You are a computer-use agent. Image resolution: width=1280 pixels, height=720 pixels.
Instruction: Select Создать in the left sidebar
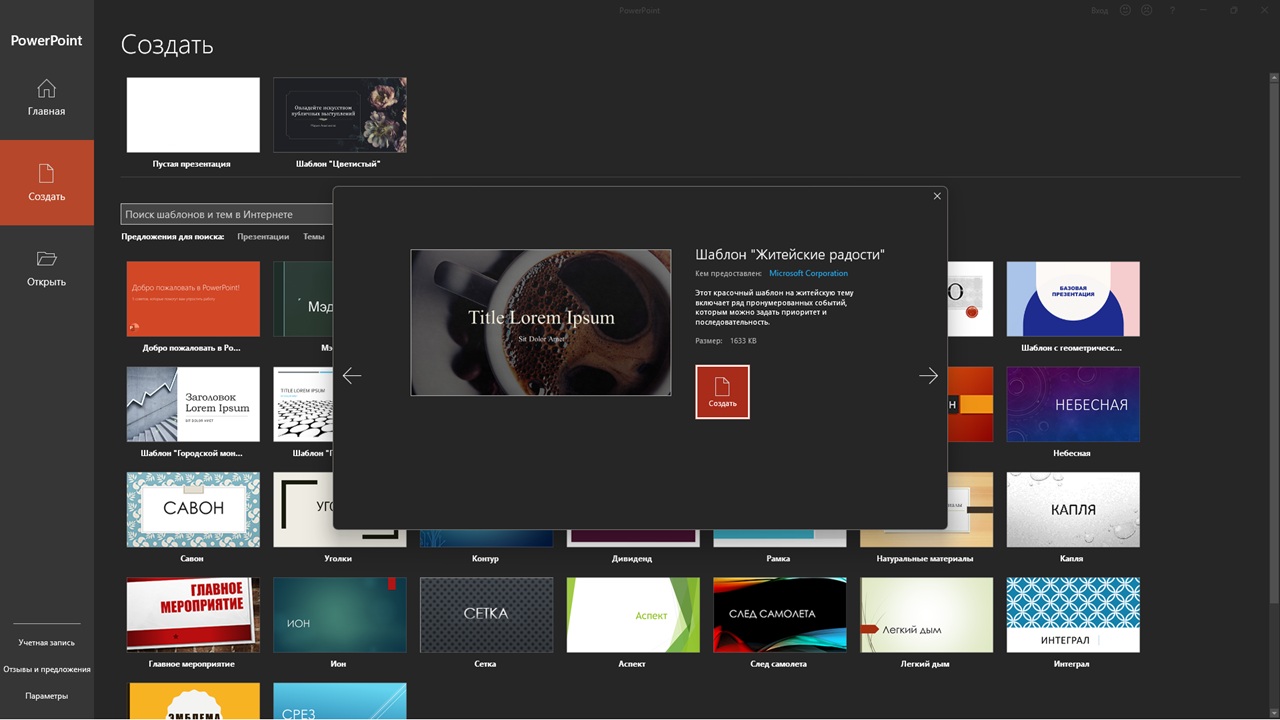point(46,182)
